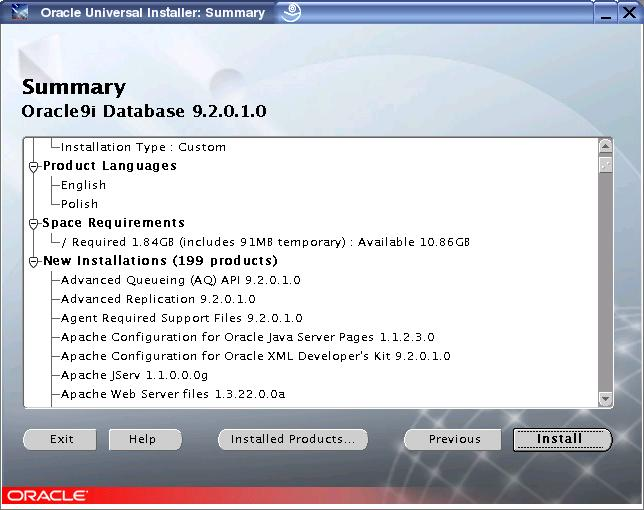The height and width of the screenshot is (510, 644).
Task: Collapse the Product Languages node
Action: pos(34,167)
